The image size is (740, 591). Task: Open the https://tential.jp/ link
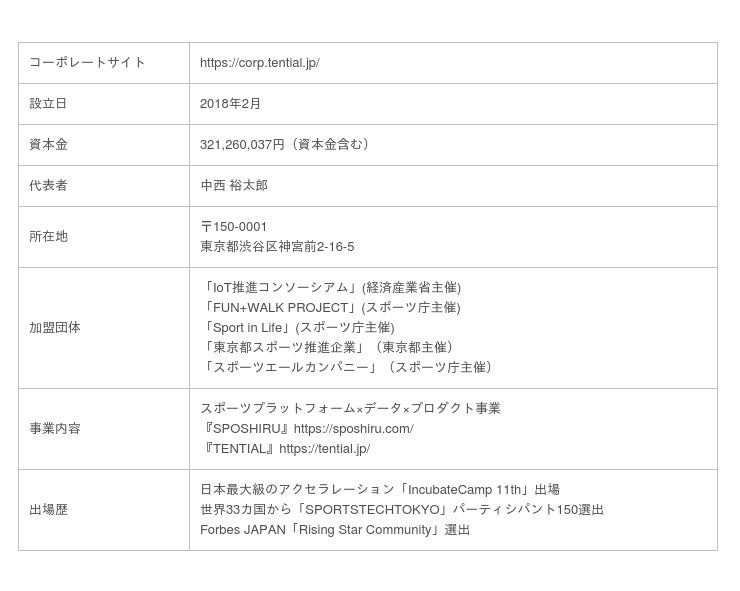[324, 449]
